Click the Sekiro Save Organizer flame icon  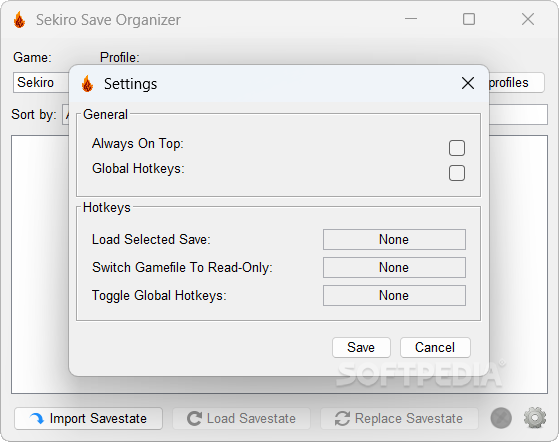(x=20, y=20)
